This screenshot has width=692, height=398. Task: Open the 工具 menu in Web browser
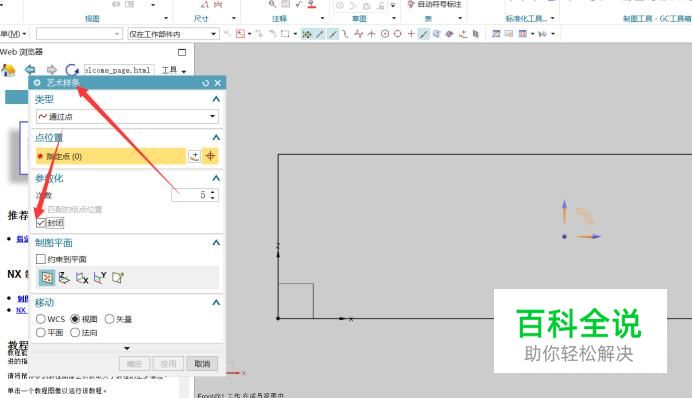point(174,70)
